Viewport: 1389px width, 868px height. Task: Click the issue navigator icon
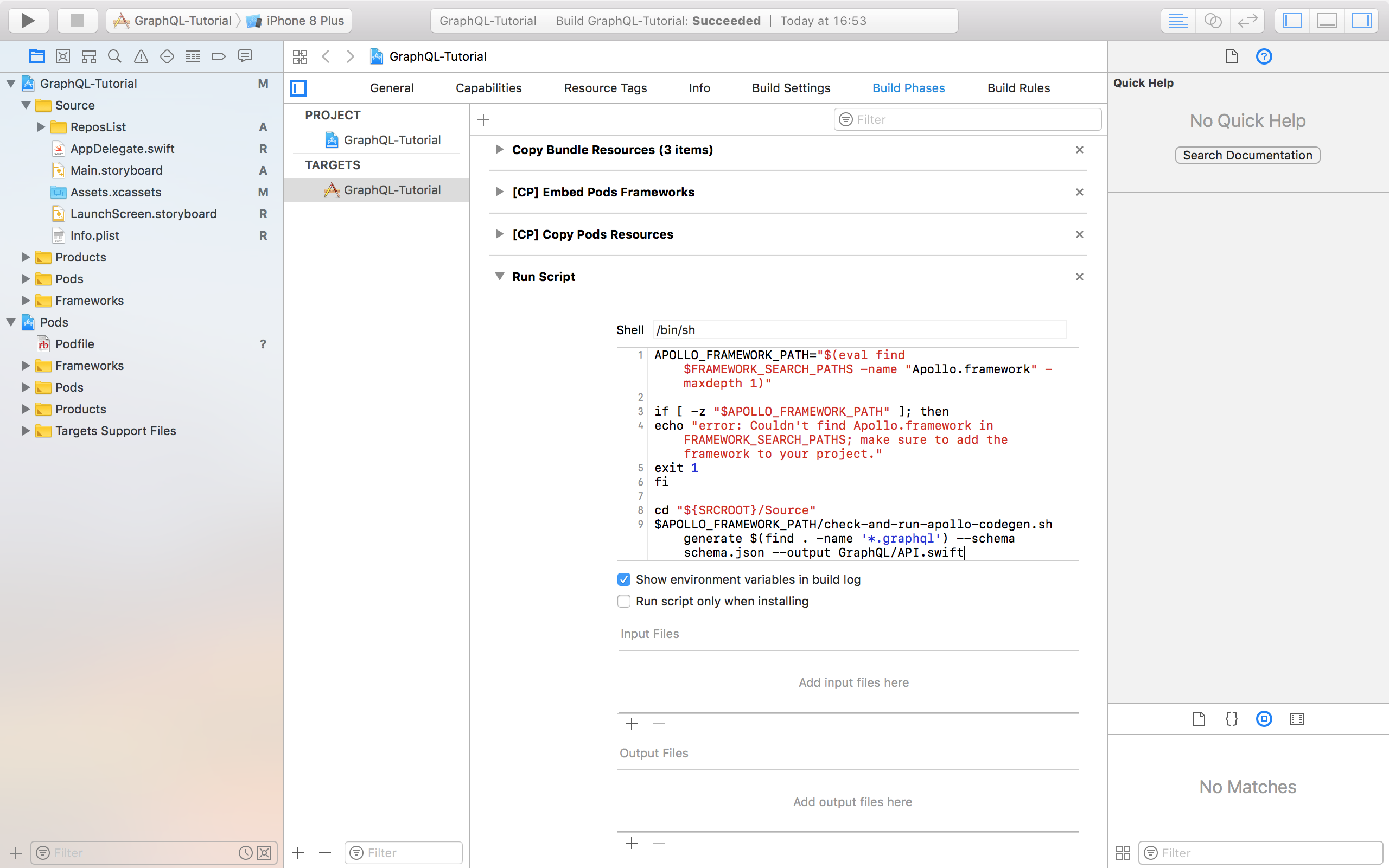[141, 56]
